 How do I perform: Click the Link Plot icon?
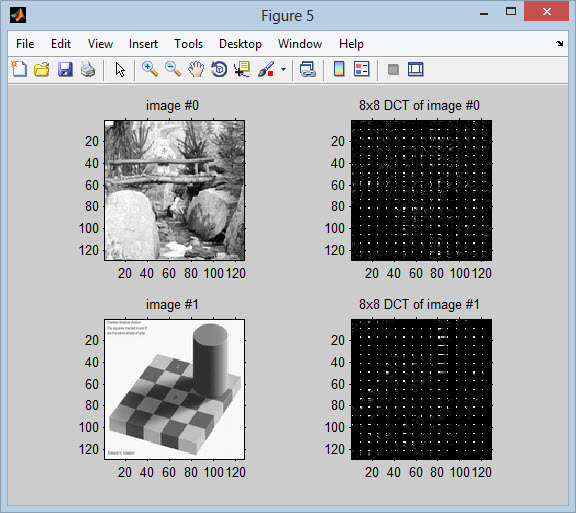pos(307,69)
